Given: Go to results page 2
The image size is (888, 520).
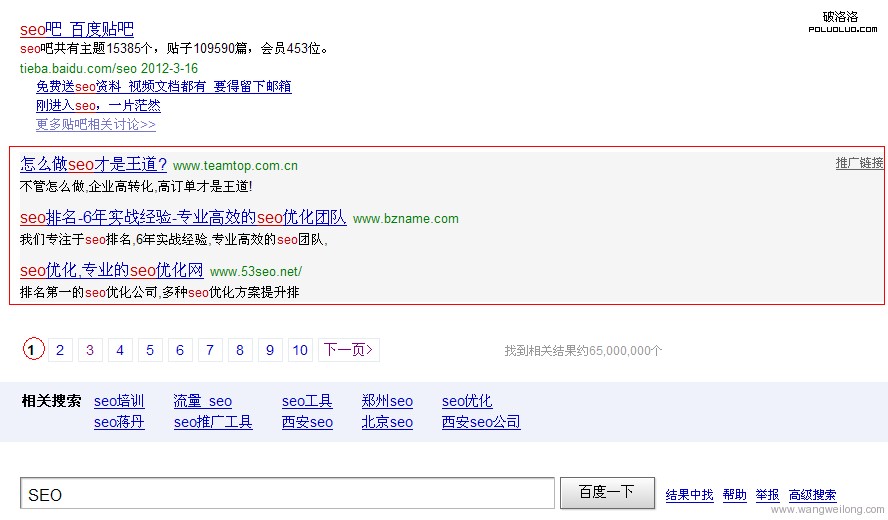Looking at the screenshot, I should tap(60, 350).
